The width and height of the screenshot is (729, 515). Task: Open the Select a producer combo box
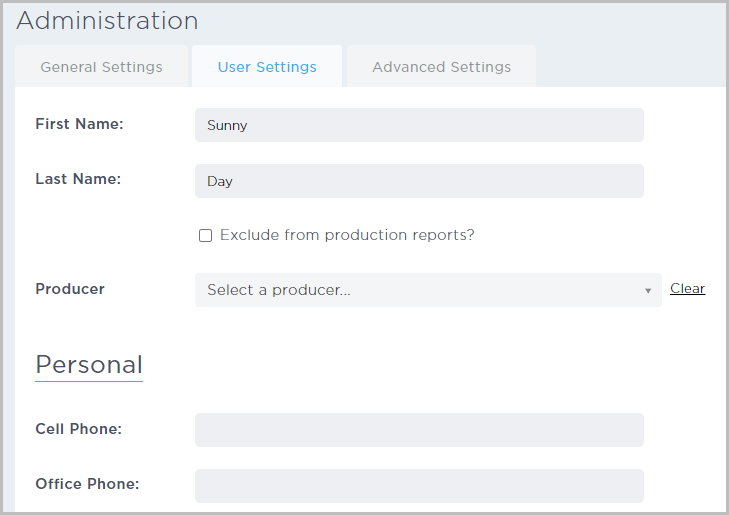tap(420, 290)
